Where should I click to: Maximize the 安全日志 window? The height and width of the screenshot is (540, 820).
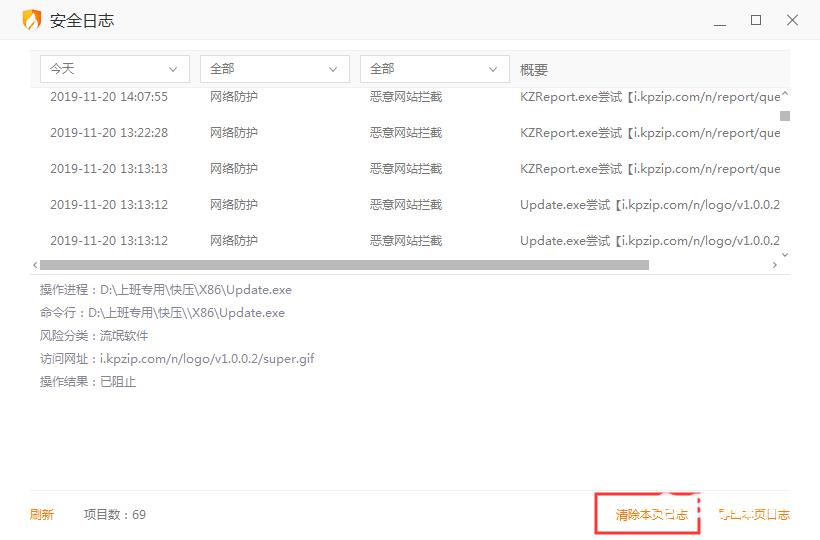756,20
